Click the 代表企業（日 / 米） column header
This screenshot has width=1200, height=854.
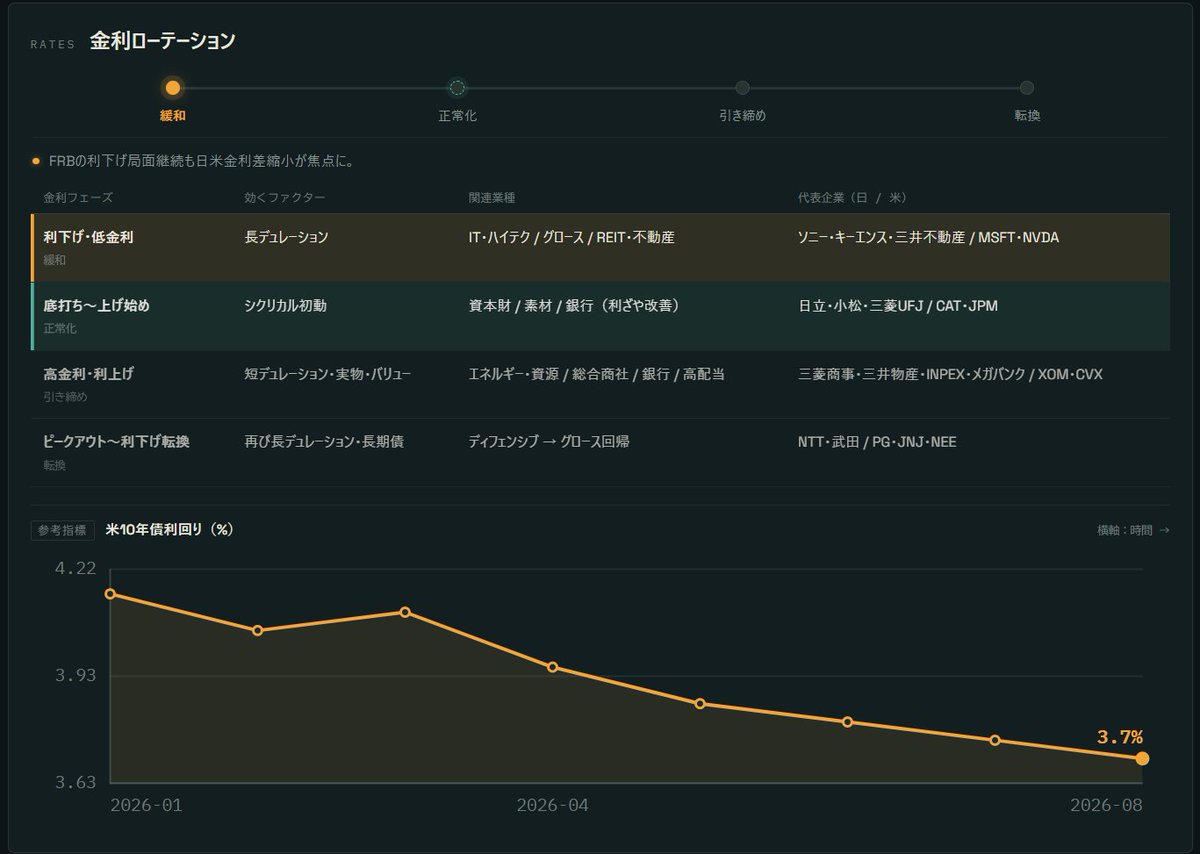[x=852, y=198]
